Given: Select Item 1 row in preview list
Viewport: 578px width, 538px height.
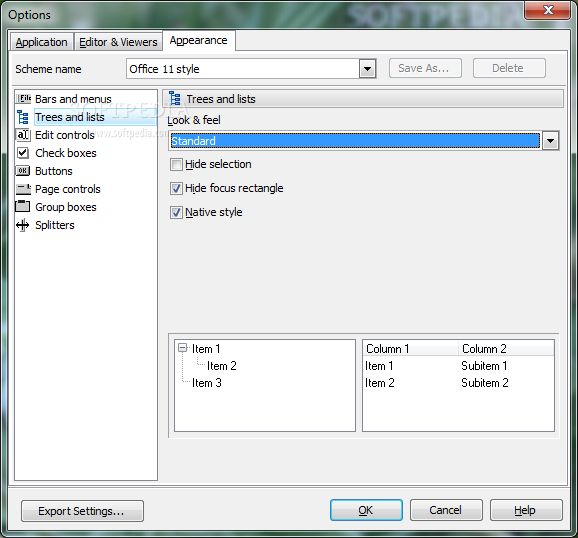Looking at the screenshot, I should 379,365.
